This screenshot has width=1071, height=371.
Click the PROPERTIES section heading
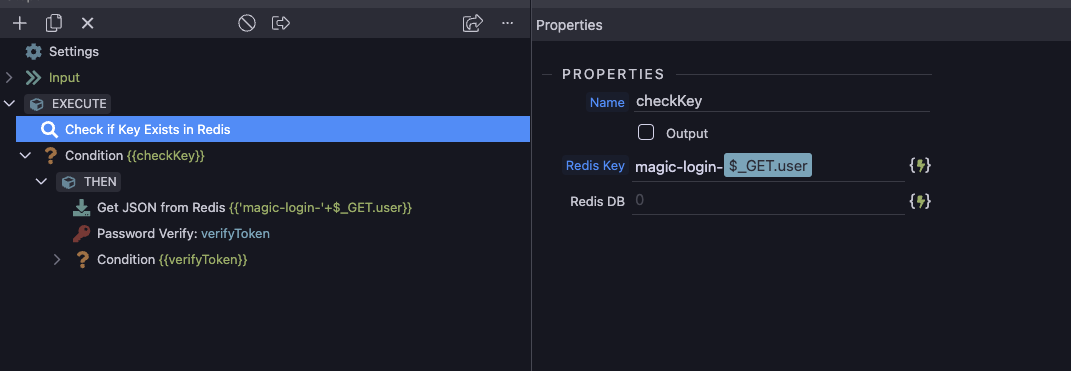pyautogui.click(x=613, y=74)
